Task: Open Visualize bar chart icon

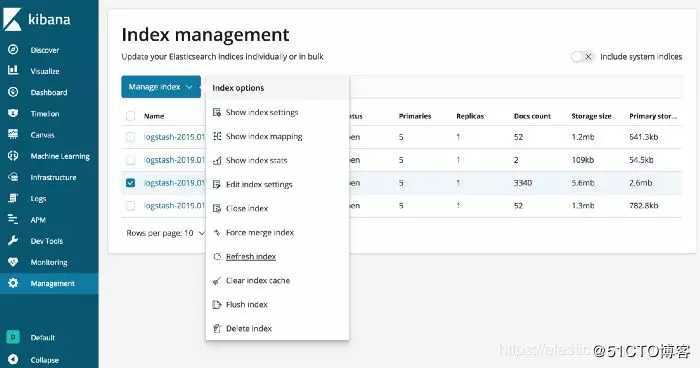Action: [13, 71]
